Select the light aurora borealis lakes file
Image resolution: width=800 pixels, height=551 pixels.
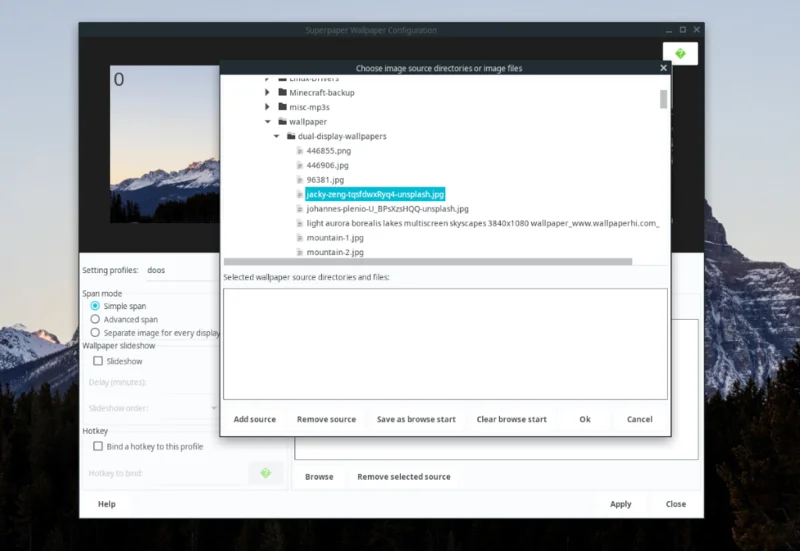(x=483, y=223)
